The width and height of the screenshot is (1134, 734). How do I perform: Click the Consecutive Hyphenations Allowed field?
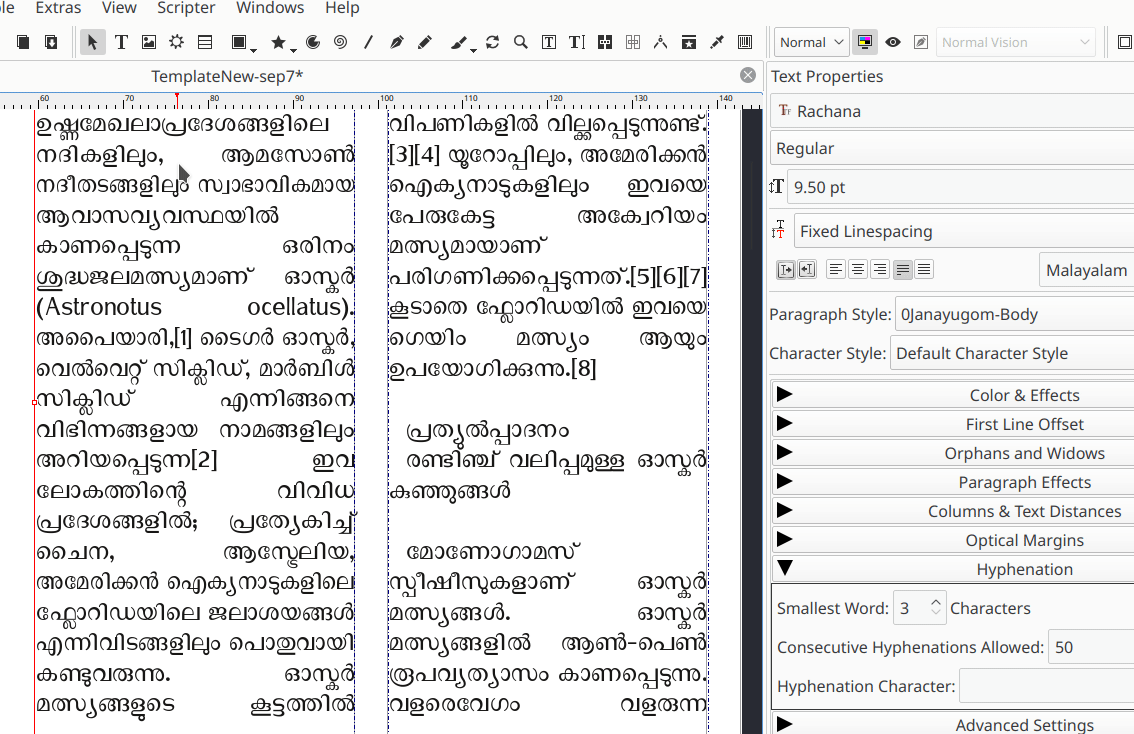1090,647
